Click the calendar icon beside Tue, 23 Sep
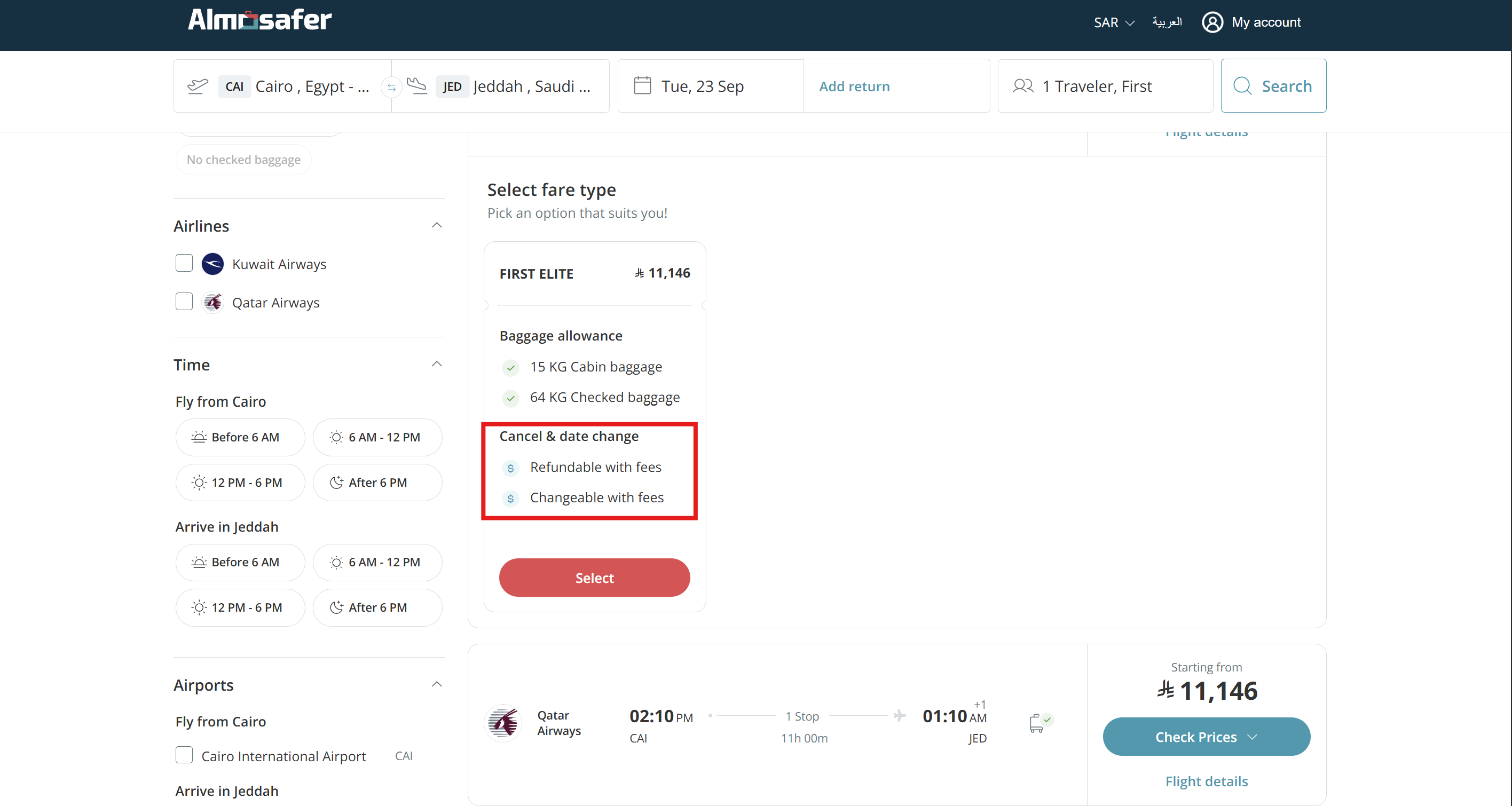1512x806 pixels. click(642, 85)
